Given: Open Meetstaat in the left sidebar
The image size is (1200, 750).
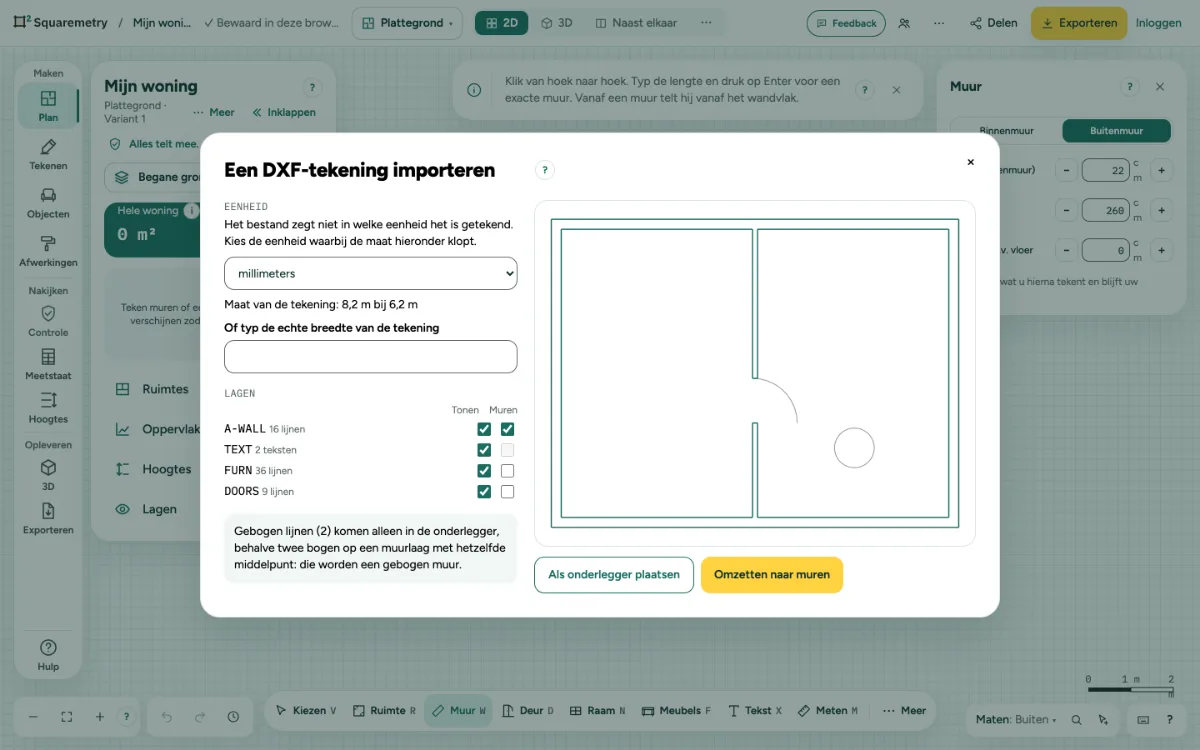Looking at the screenshot, I should click(x=48, y=365).
